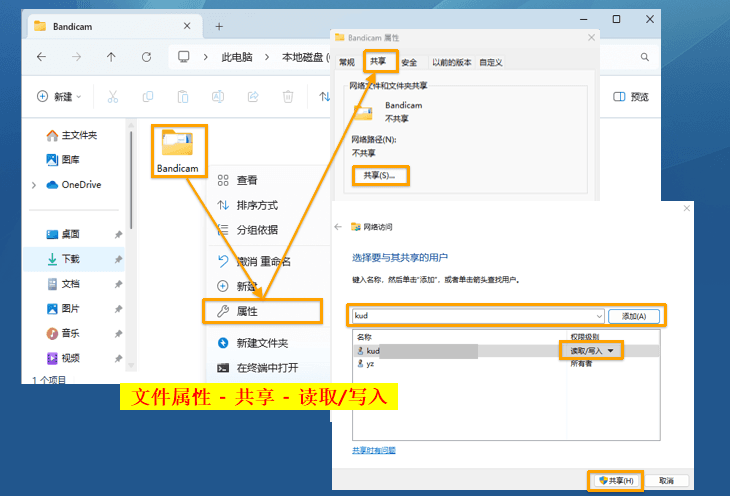Select OneDrive in the sidebar
Image resolution: width=730 pixels, height=496 pixels.
[x=74, y=184]
